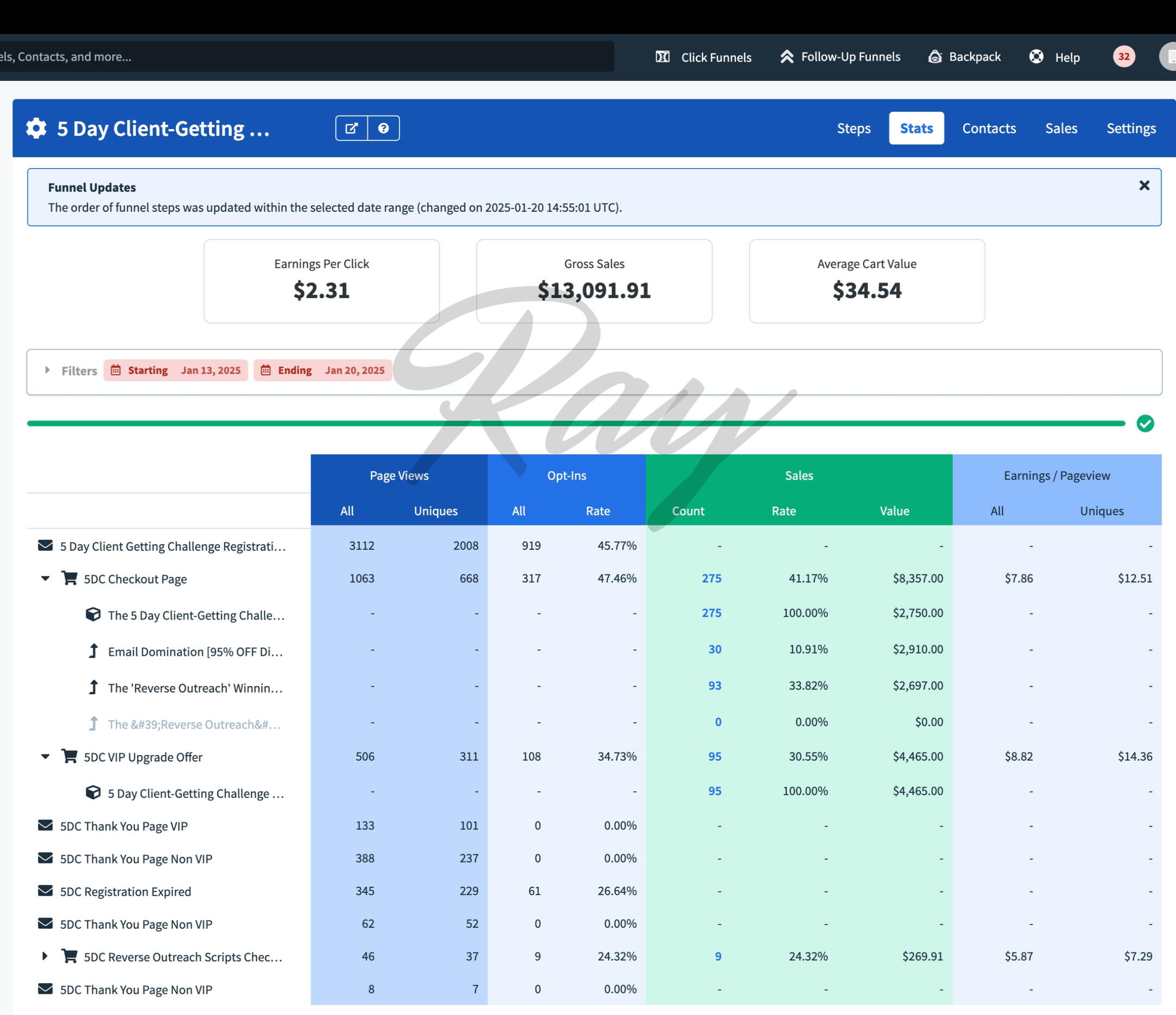1176x1015 pixels.
Task: Click product box icon for VIP challenge
Action: (93, 792)
